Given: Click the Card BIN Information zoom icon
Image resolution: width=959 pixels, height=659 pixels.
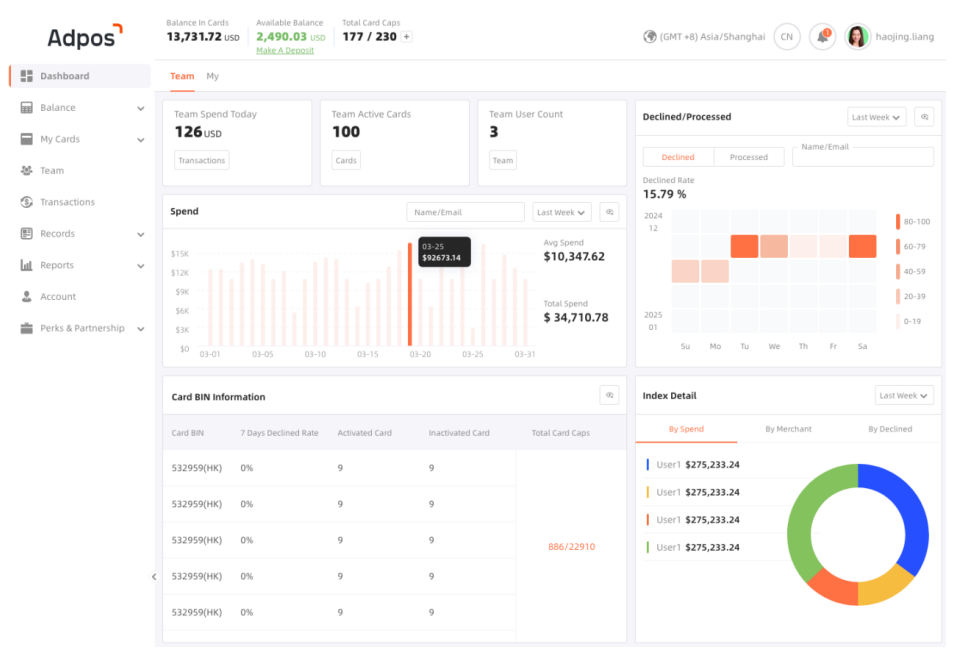Looking at the screenshot, I should pos(609,396).
